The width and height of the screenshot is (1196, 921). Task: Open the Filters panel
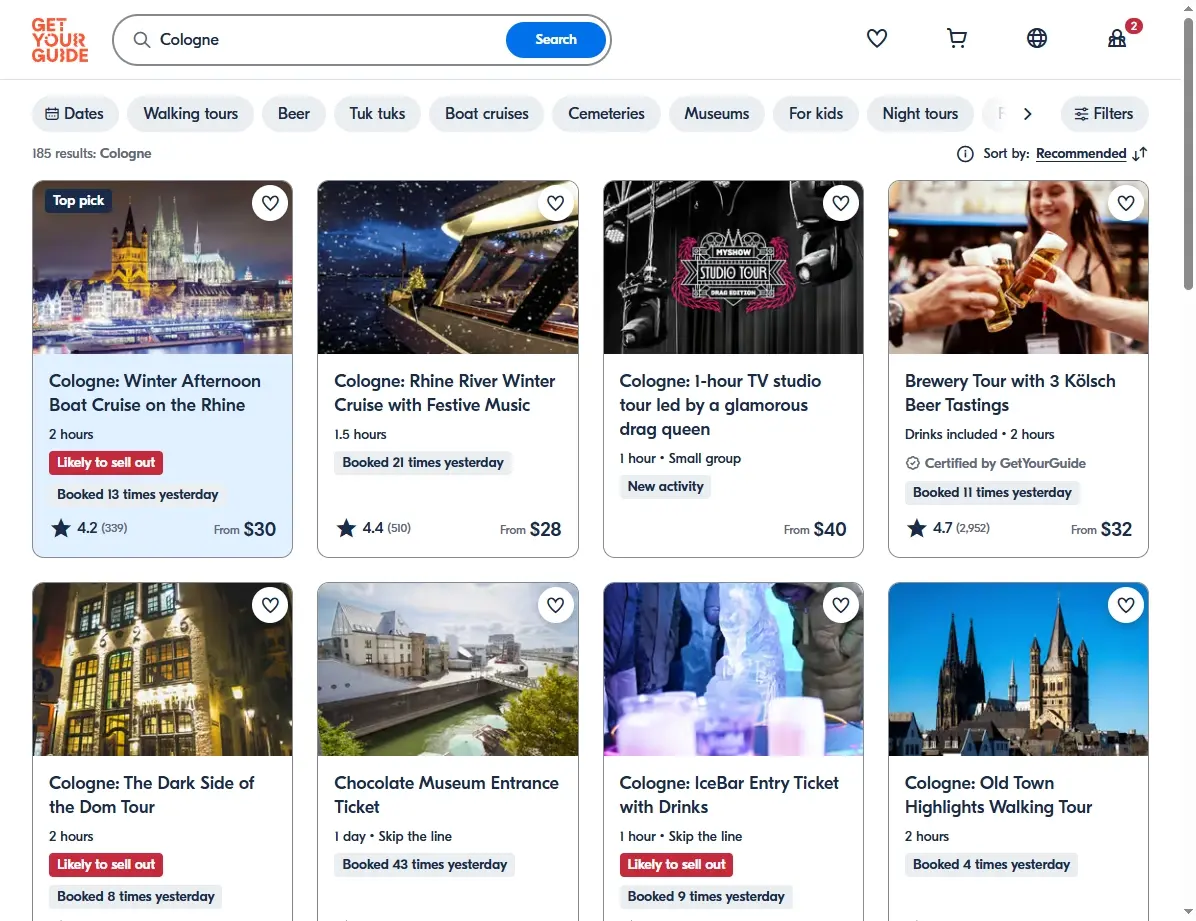1104,114
